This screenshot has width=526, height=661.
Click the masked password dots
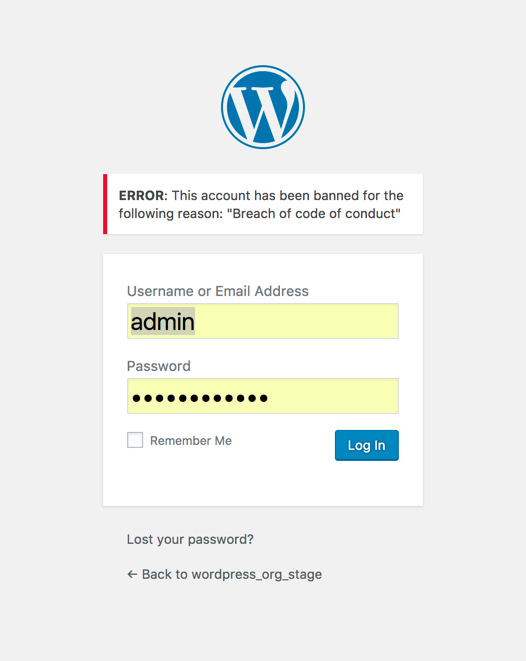tap(200, 398)
